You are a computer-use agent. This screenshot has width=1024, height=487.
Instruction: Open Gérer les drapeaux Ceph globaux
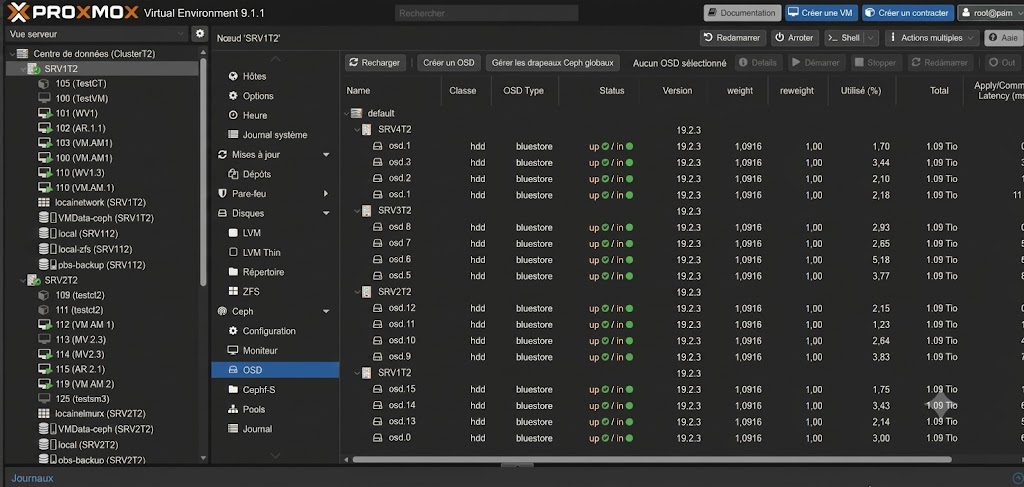pos(552,63)
